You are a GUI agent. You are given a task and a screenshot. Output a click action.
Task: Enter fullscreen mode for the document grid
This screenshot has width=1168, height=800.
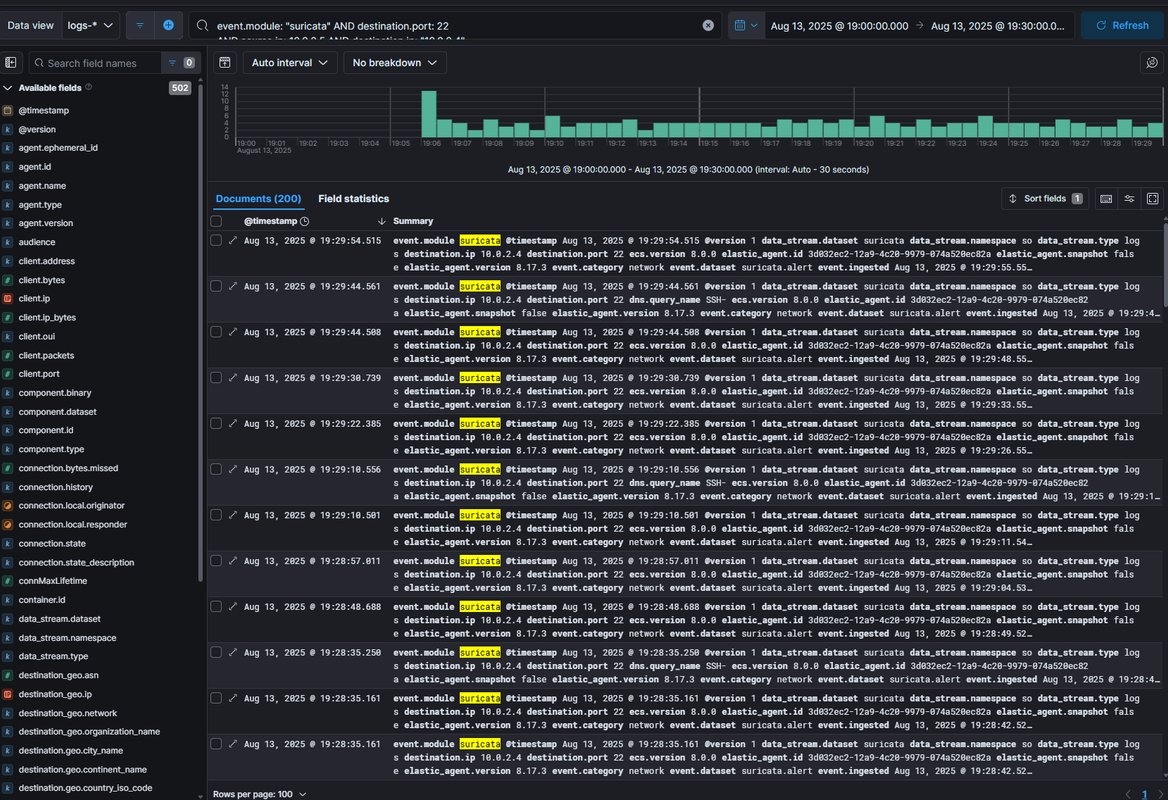point(1152,199)
